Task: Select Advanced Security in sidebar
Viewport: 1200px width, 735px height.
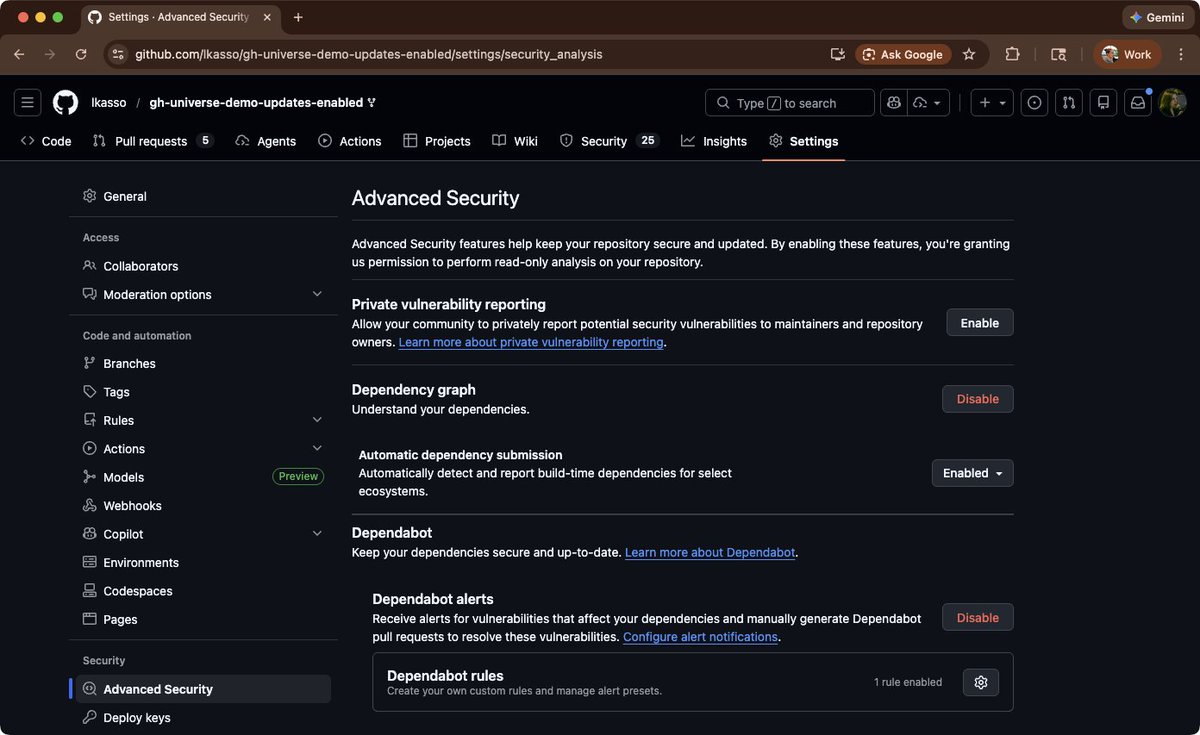Action: pyautogui.click(x=203, y=689)
